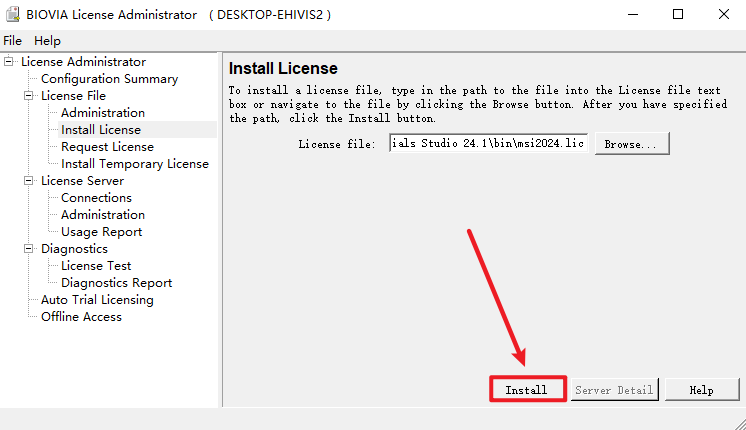Open Diagnostics Report tree item
The image size is (746, 430).
[116, 283]
